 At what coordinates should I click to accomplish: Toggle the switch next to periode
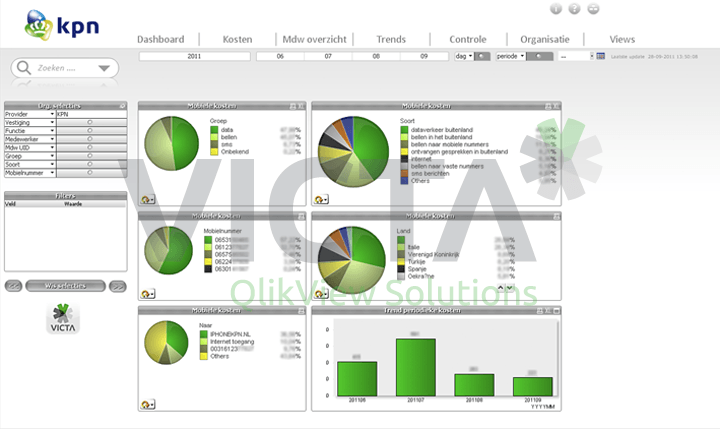(x=539, y=56)
